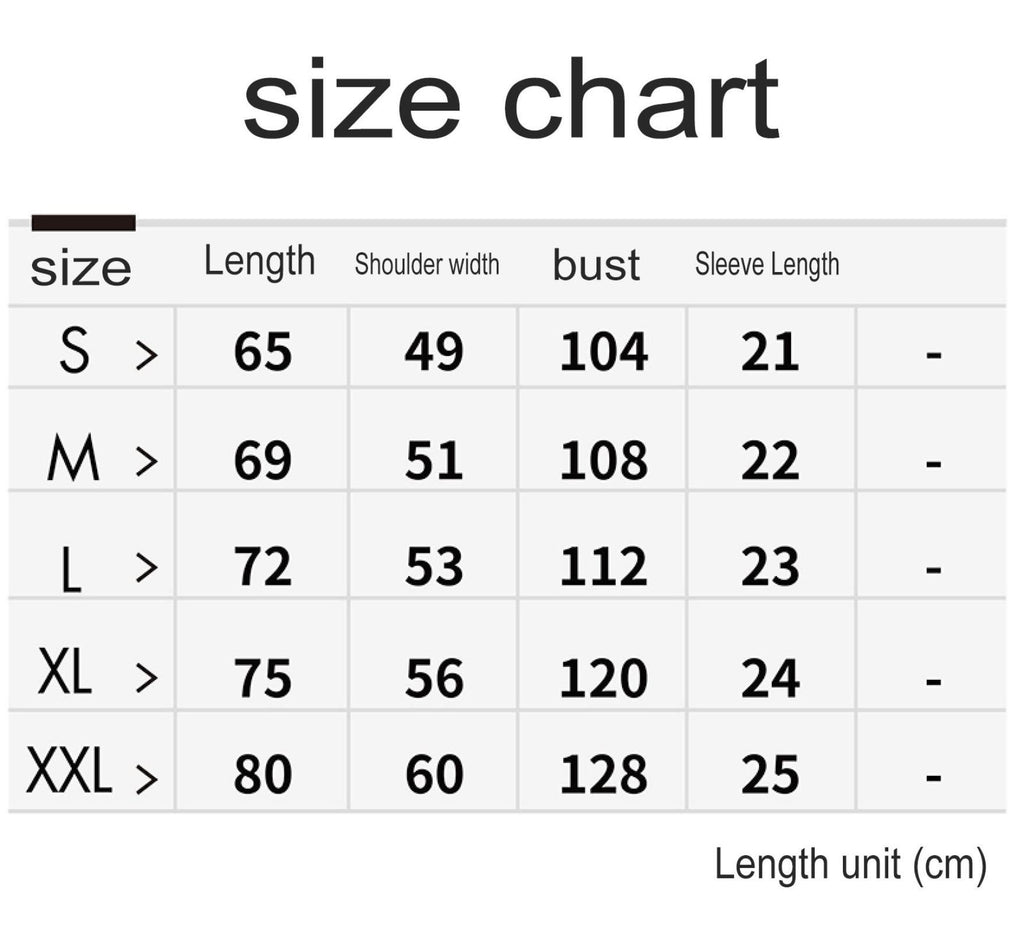Click the XL row bust value 120
The image size is (1024, 932).
tap(603, 679)
